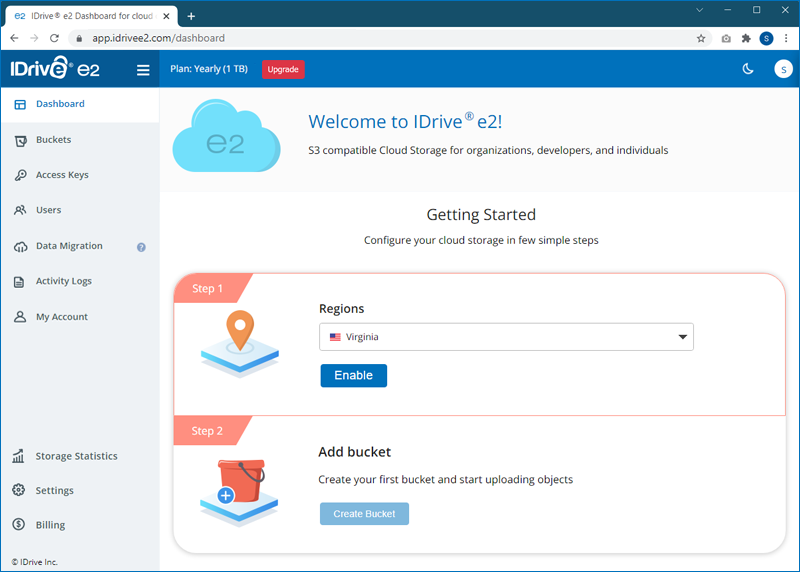
Task: Click the 'Step 1' label
Action: click(207, 289)
